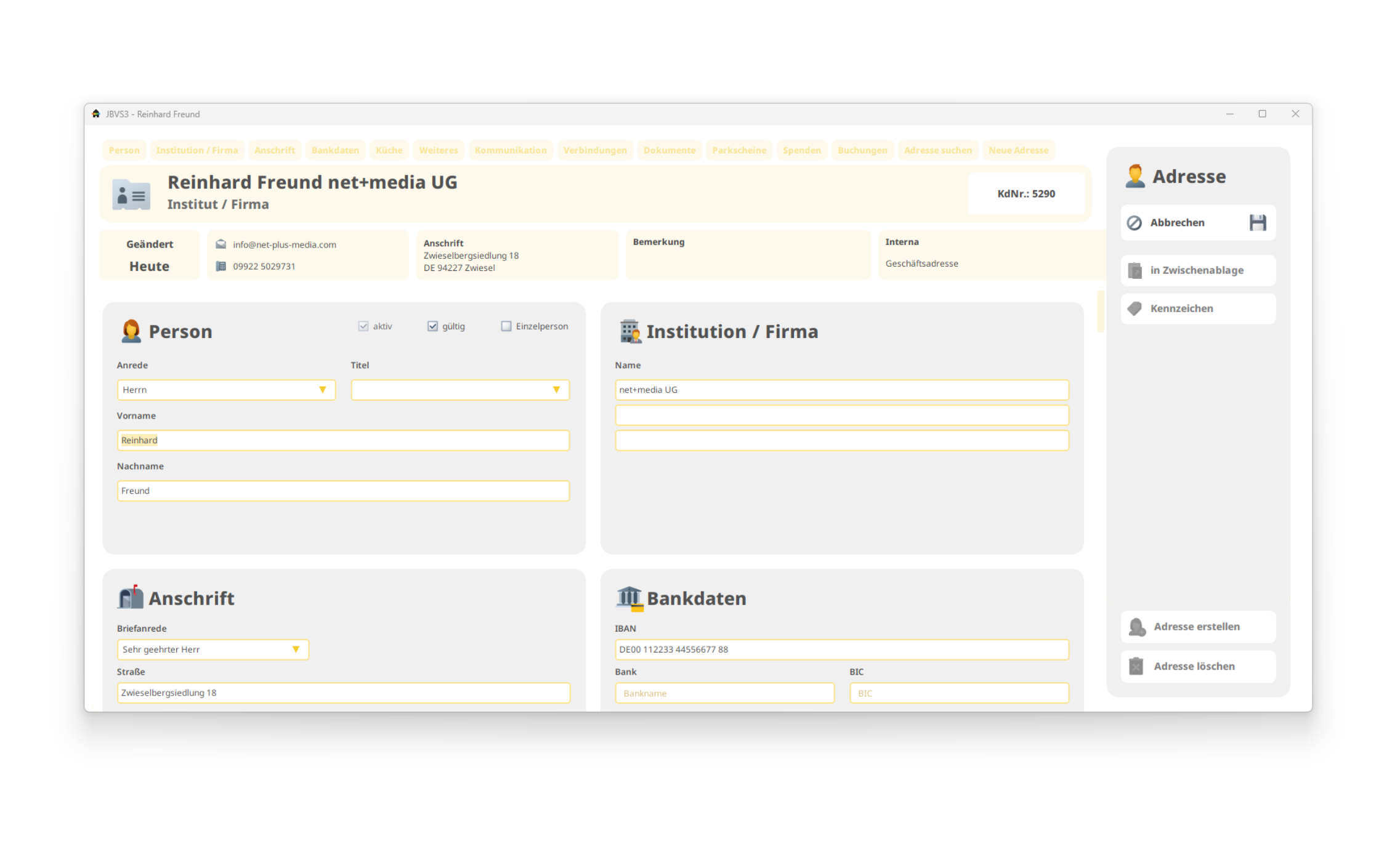Click the clipboard icon for Zwischenablage
The width and height of the screenshot is (1400, 852).
pos(1135,270)
